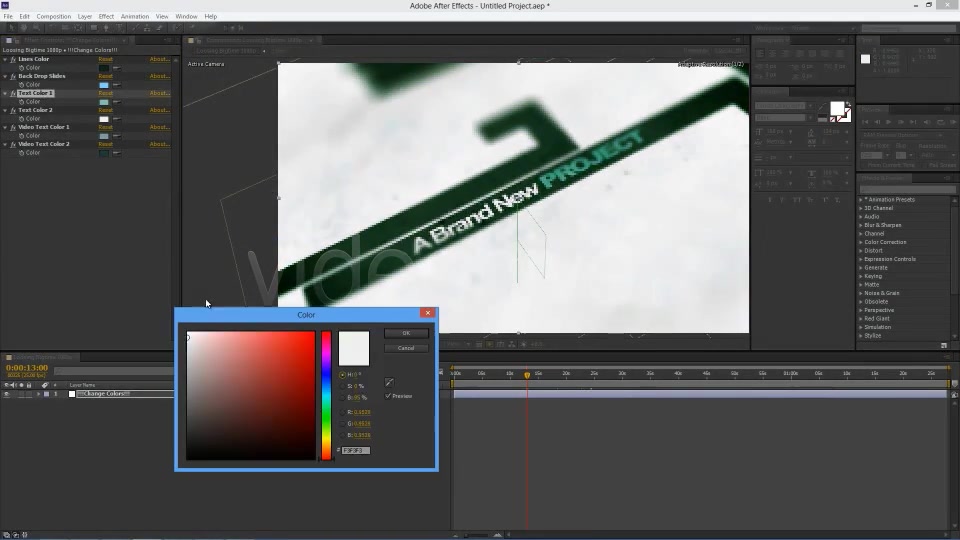
Task: Click the Back Drop Slides blue color swatch
Action: click(104, 85)
